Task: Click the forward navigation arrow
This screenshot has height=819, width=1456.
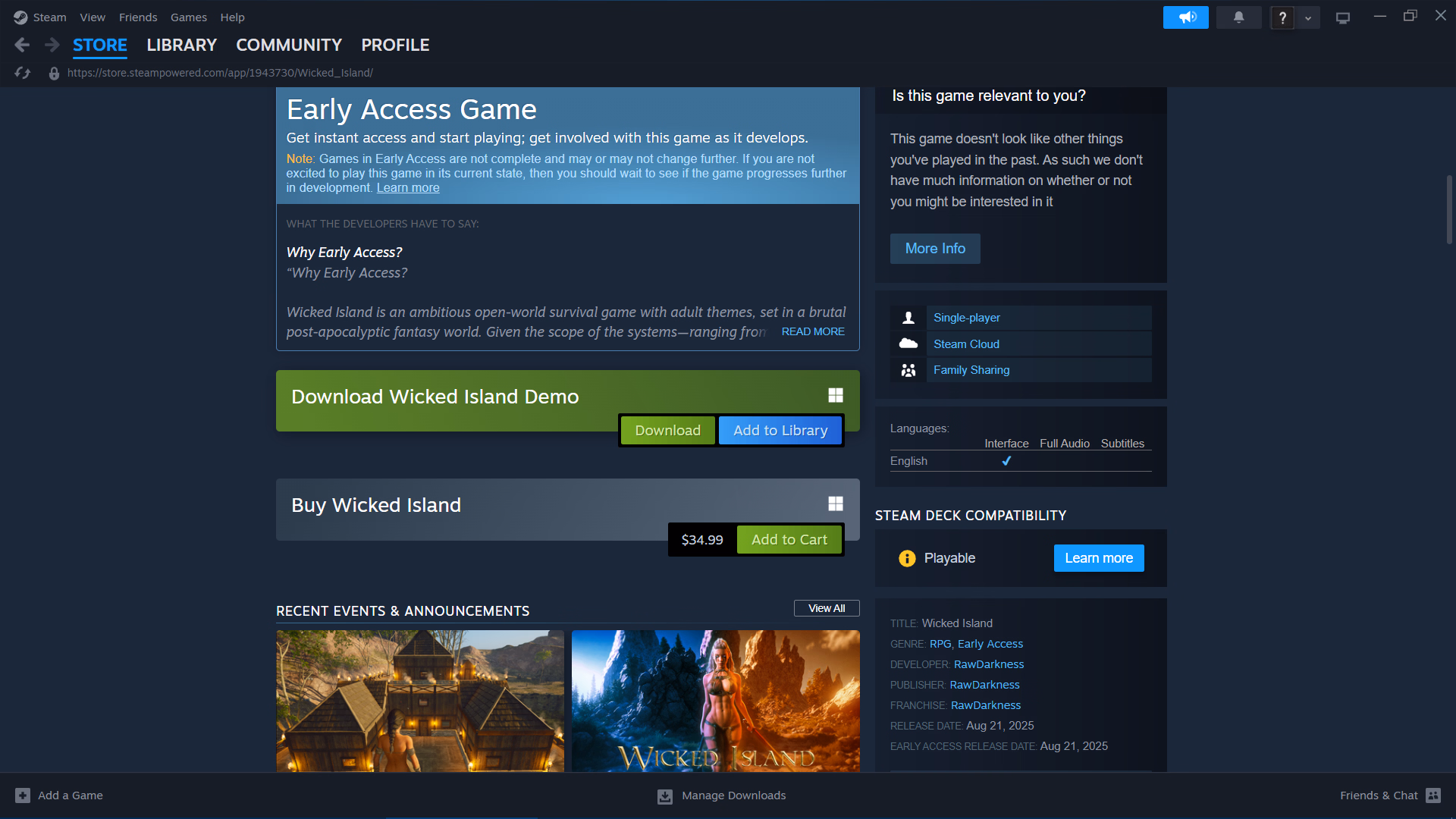Action: click(x=52, y=45)
